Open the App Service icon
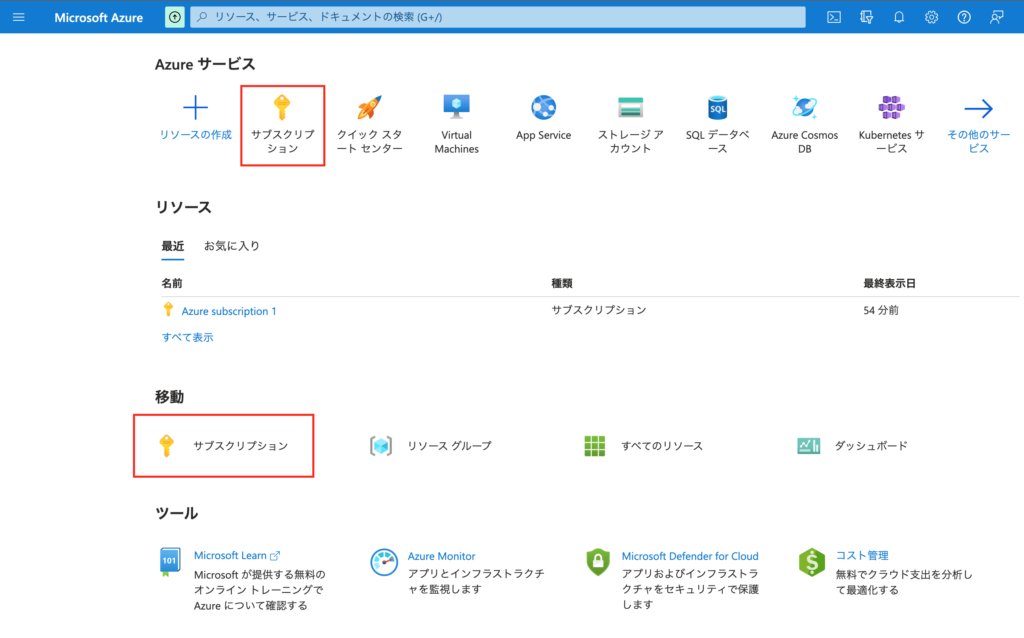This screenshot has width=1024, height=638. pos(543,110)
